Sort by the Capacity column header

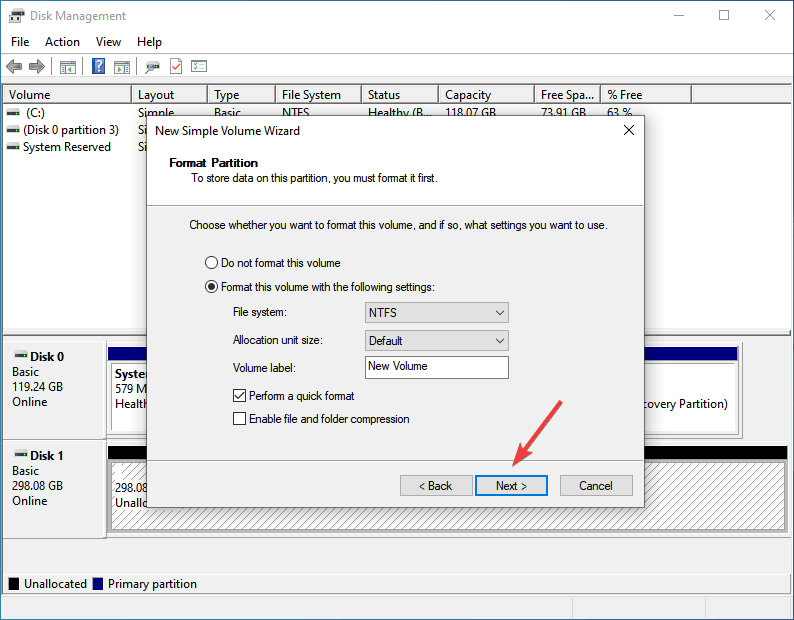pos(487,95)
